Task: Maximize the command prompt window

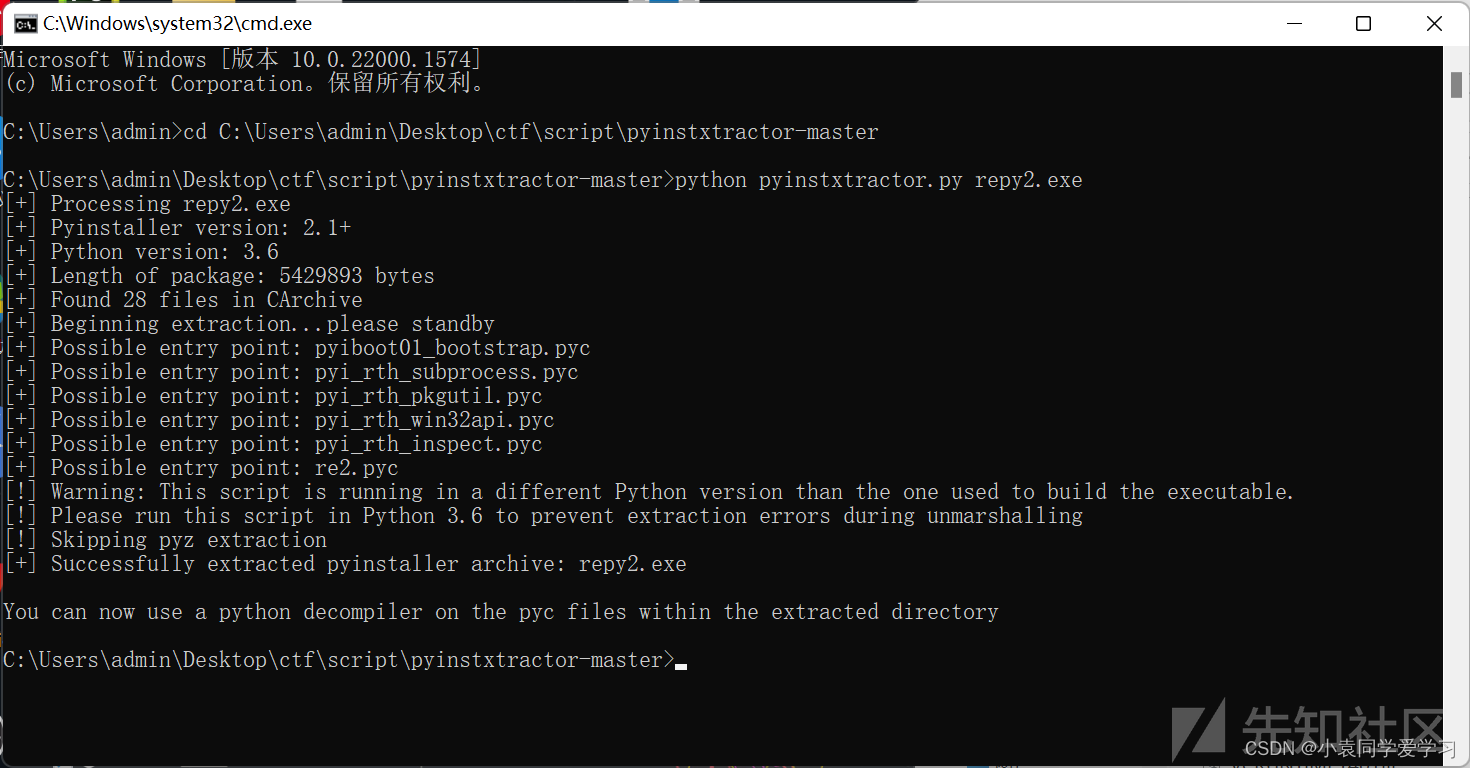Action: pyautogui.click(x=1363, y=23)
